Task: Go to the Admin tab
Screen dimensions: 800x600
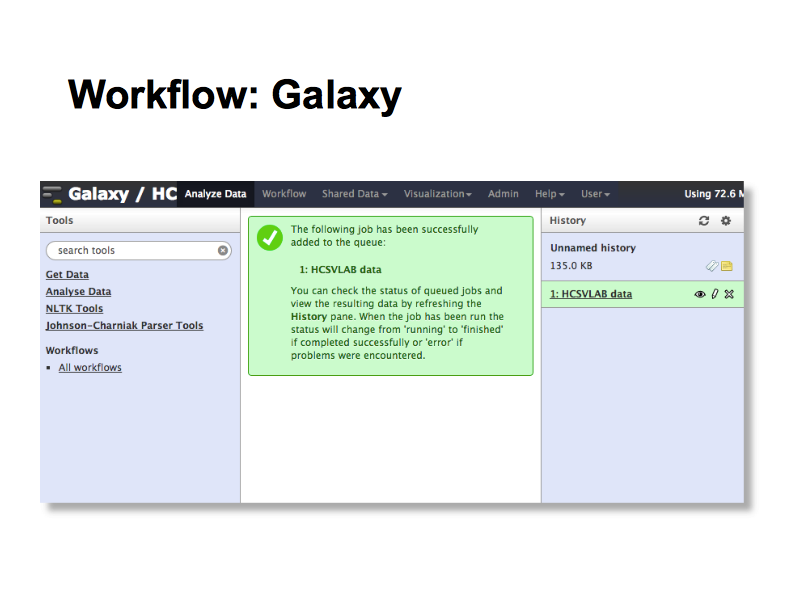Action: (x=503, y=194)
